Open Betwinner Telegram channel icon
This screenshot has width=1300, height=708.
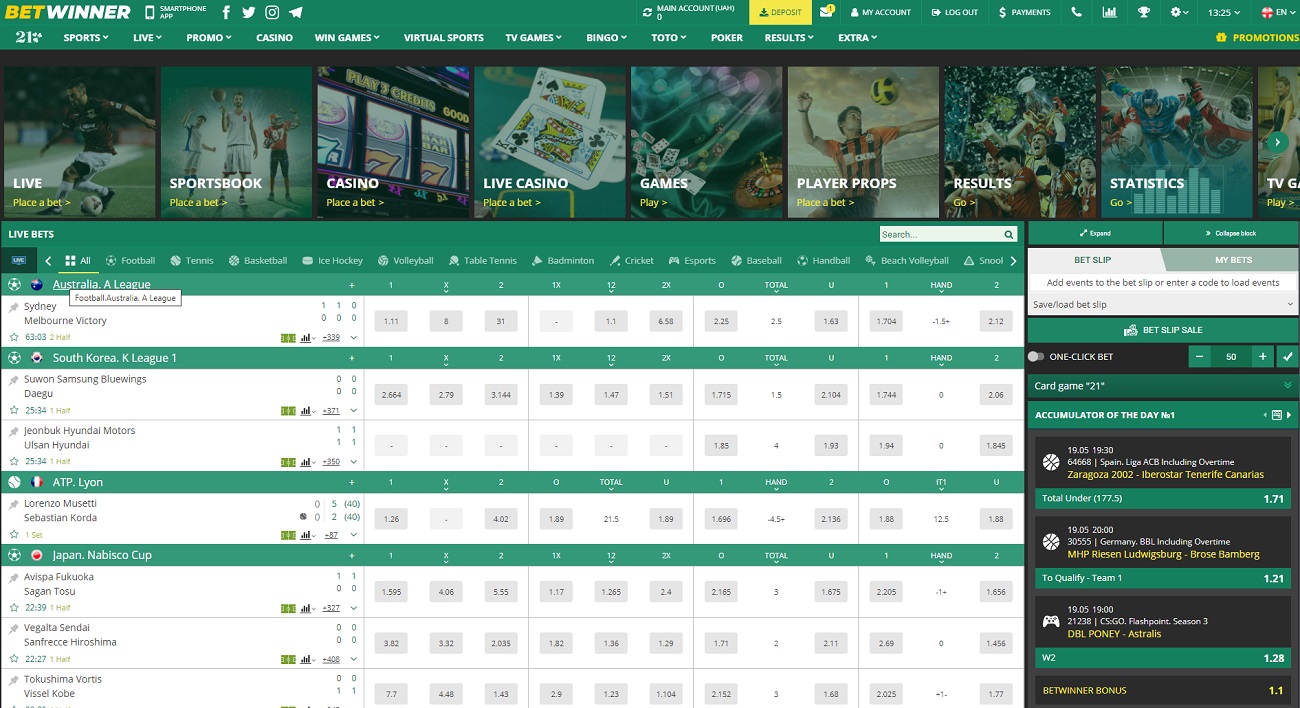[x=296, y=13]
